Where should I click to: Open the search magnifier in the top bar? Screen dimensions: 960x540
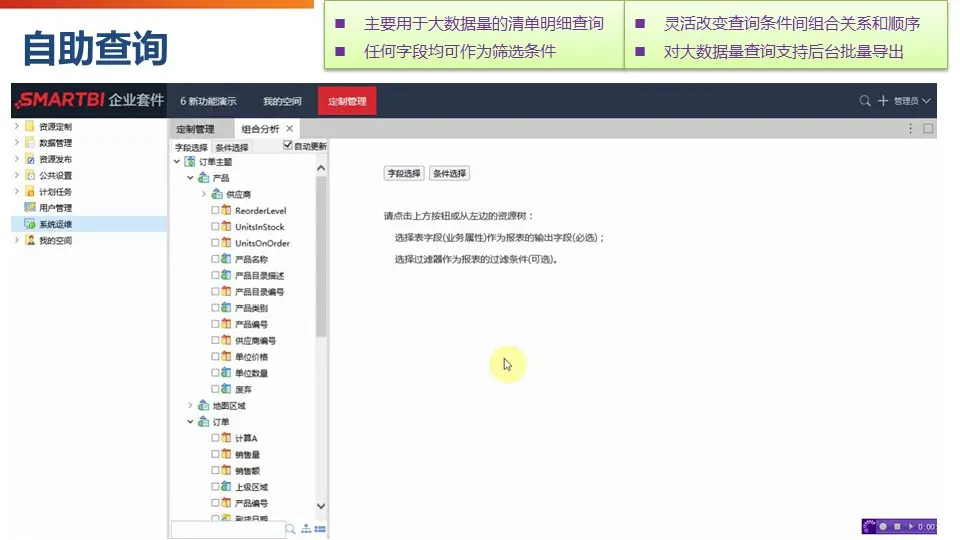(864, 101)
